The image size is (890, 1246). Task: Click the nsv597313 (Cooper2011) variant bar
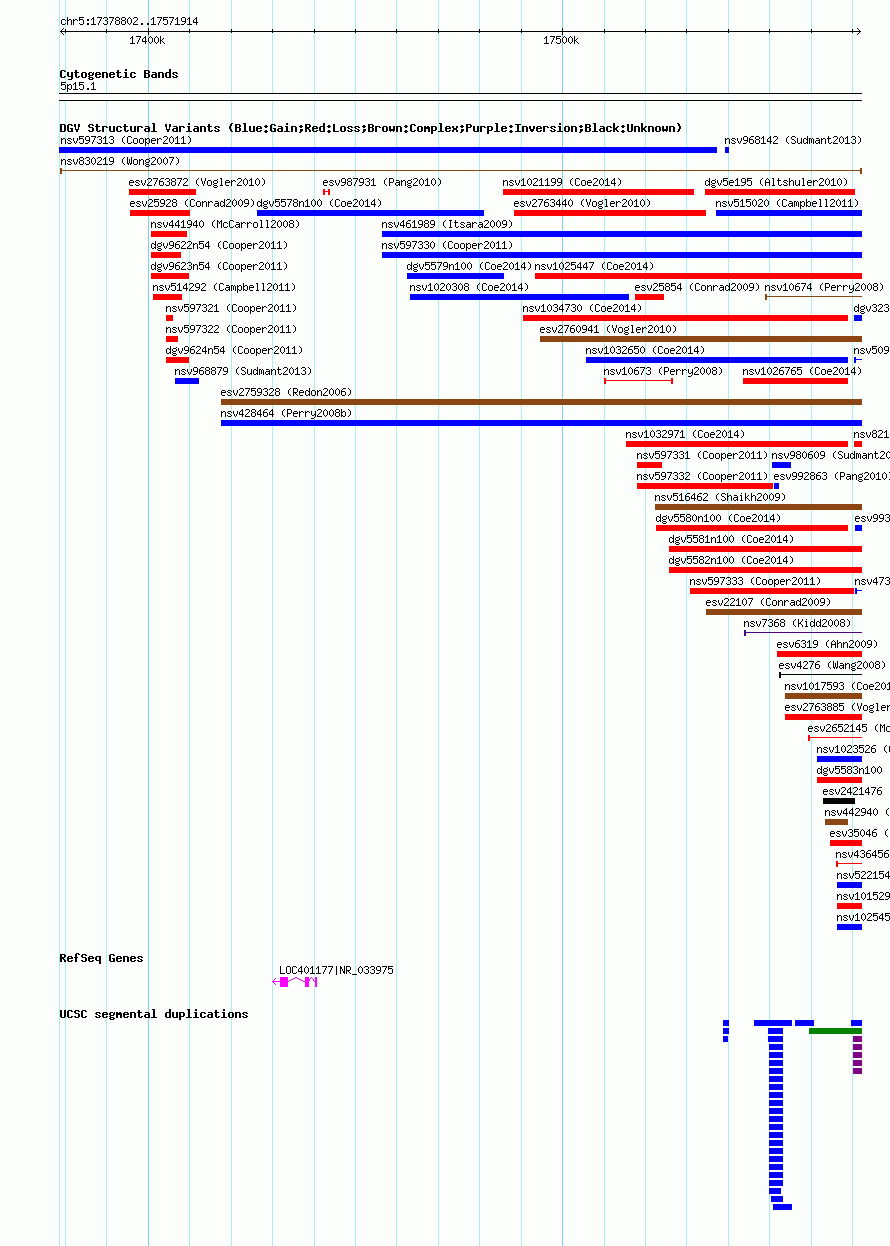(x=388, y=150)
